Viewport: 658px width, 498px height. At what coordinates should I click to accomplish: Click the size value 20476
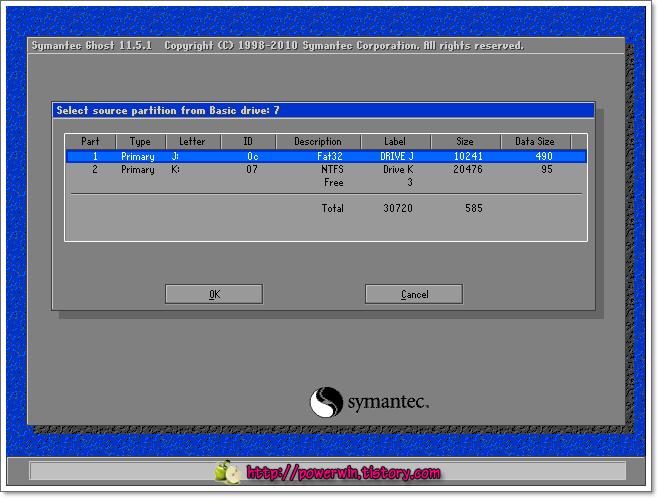[x=468, y=169]
